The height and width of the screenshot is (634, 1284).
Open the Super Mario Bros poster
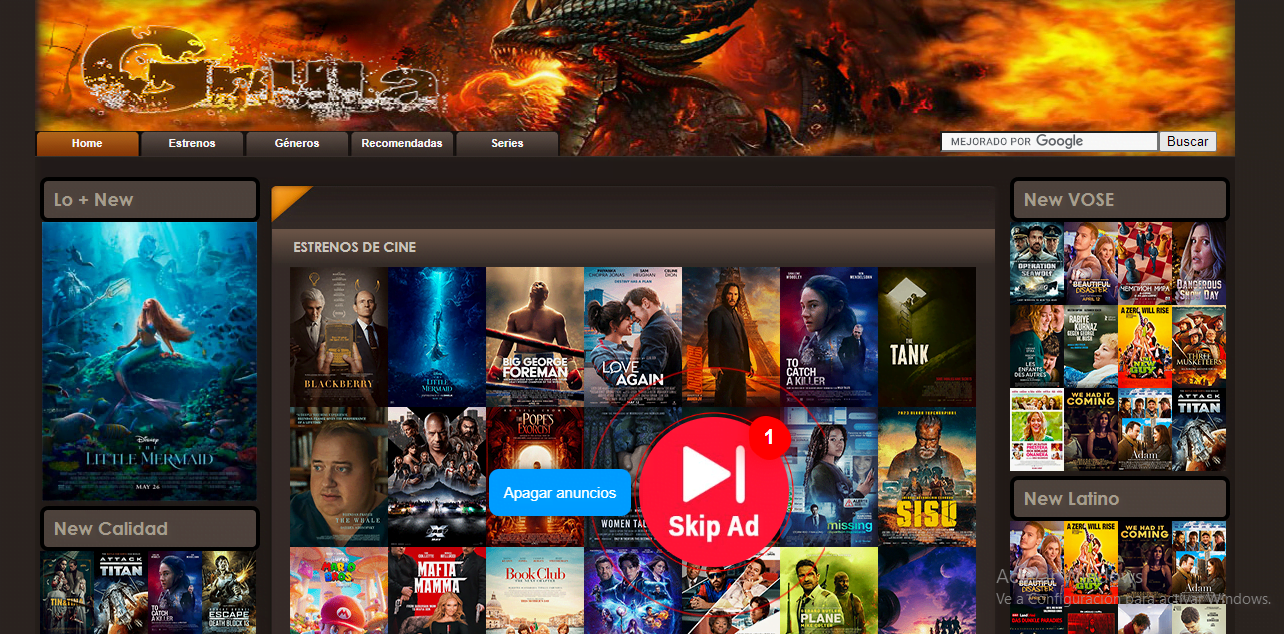(x=339, y=590)
